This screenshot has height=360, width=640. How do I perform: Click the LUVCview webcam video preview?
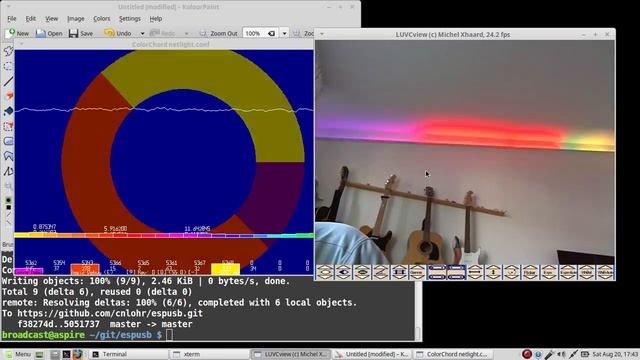465,152
